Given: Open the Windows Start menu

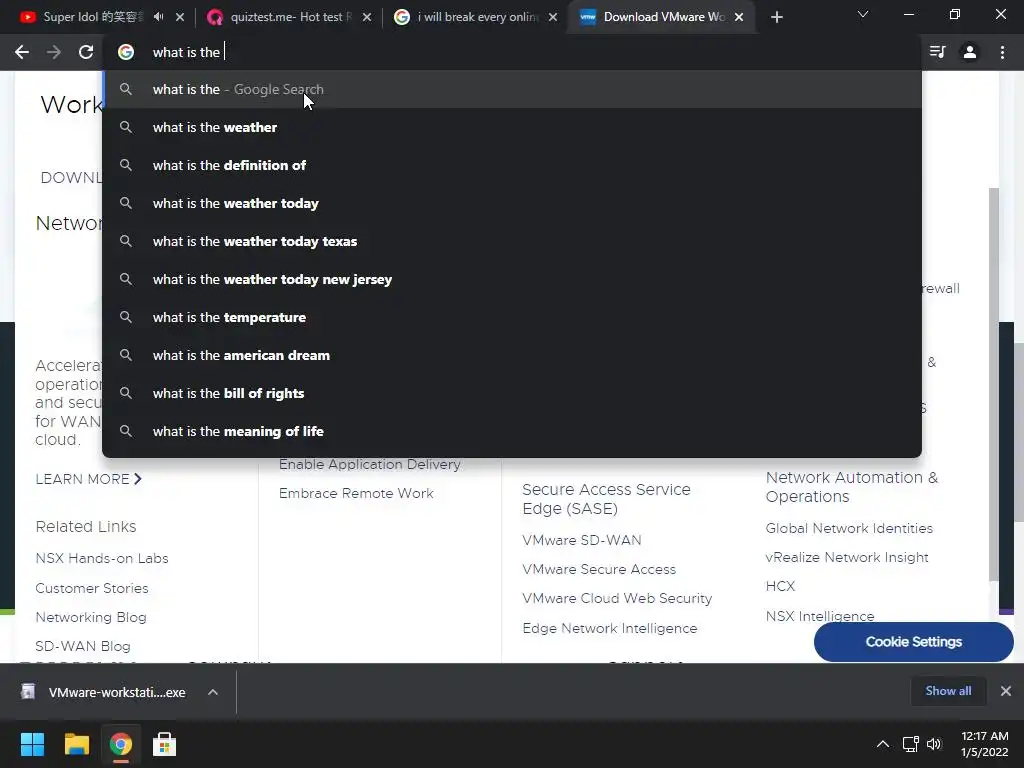Looking at the screenshot, I should coord(32,744).
